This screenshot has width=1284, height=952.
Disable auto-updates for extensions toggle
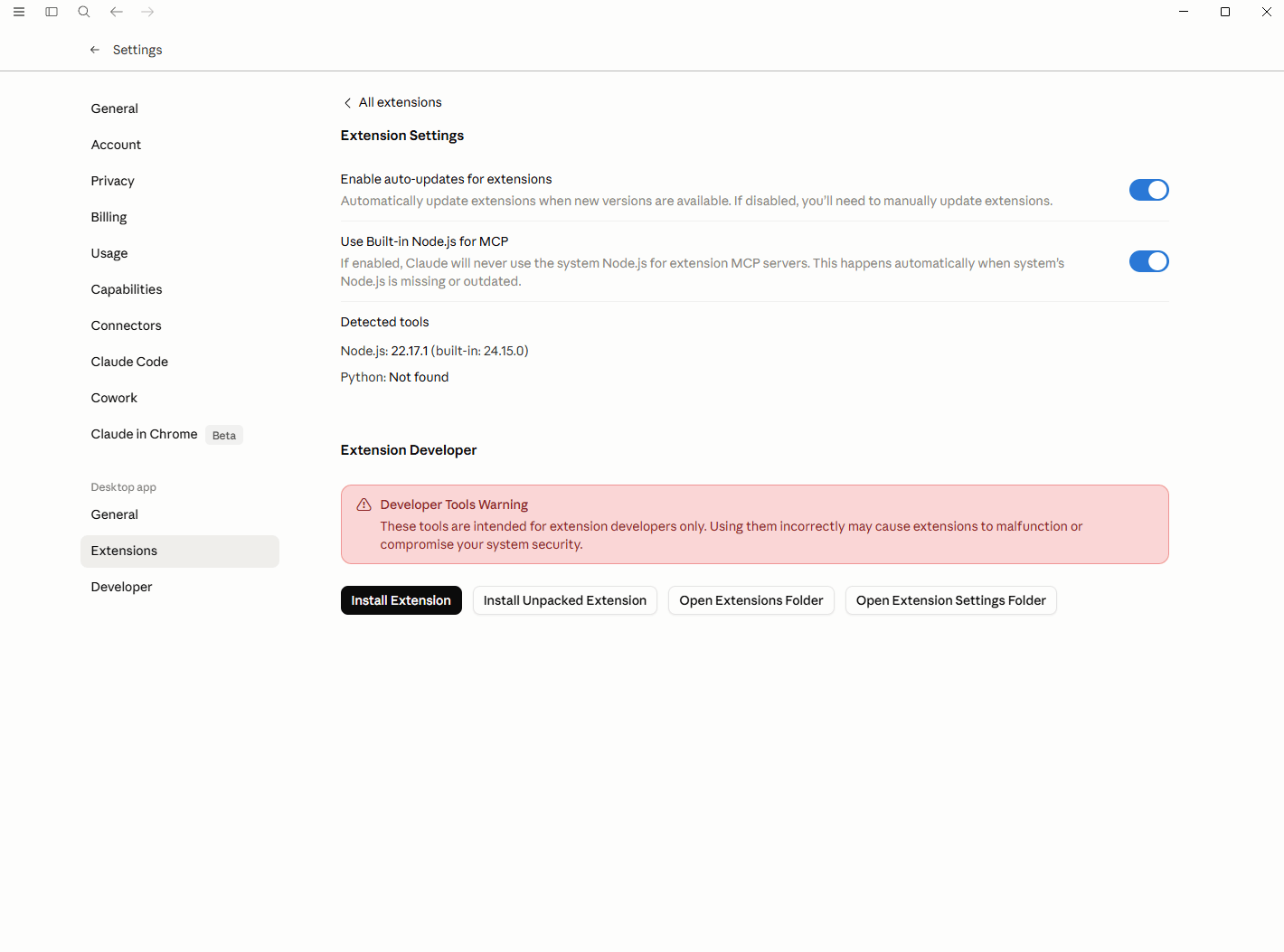[1148, 190]
